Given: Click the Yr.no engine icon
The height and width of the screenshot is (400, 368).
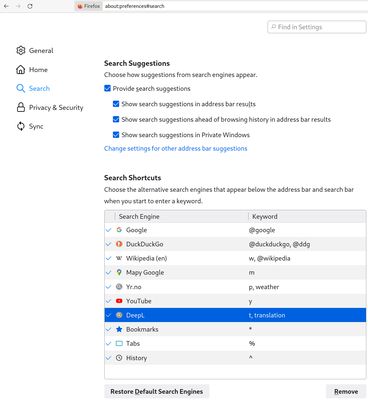Looking at the screenshot, I should (119, 287).
